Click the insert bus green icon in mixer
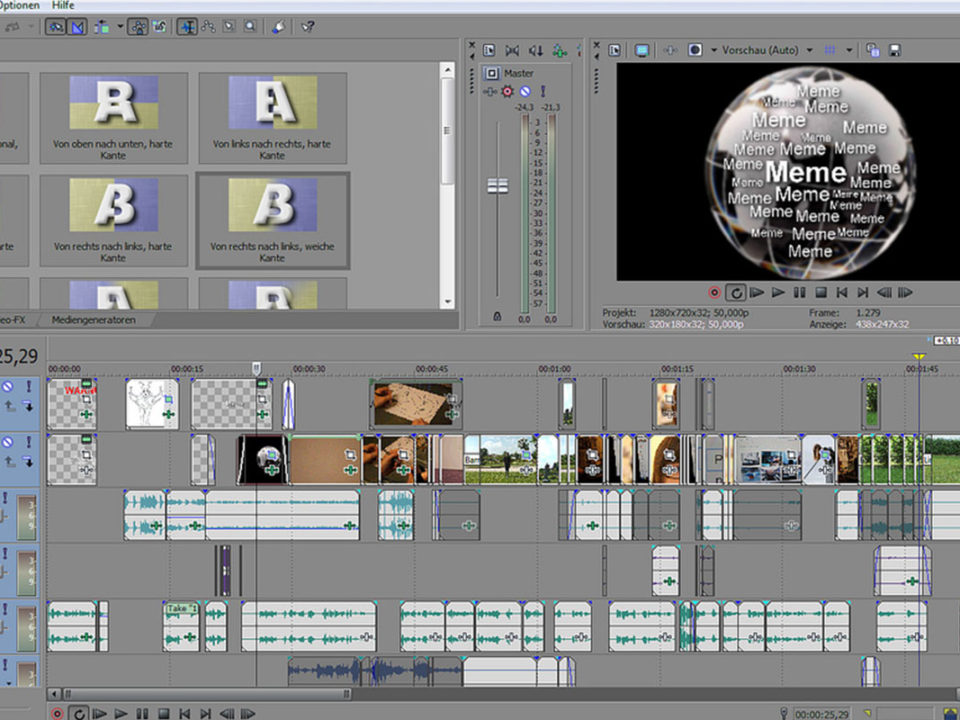The width and height of the screenshot is (960, 720). 558,50
